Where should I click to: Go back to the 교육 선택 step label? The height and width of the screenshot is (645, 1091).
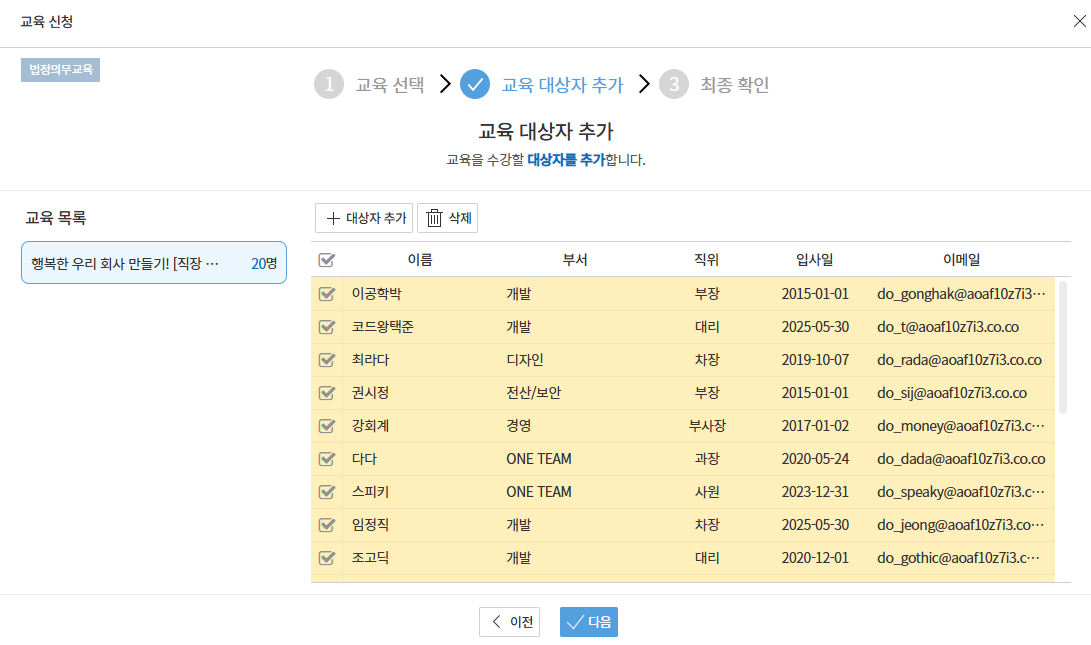point(389,85)
